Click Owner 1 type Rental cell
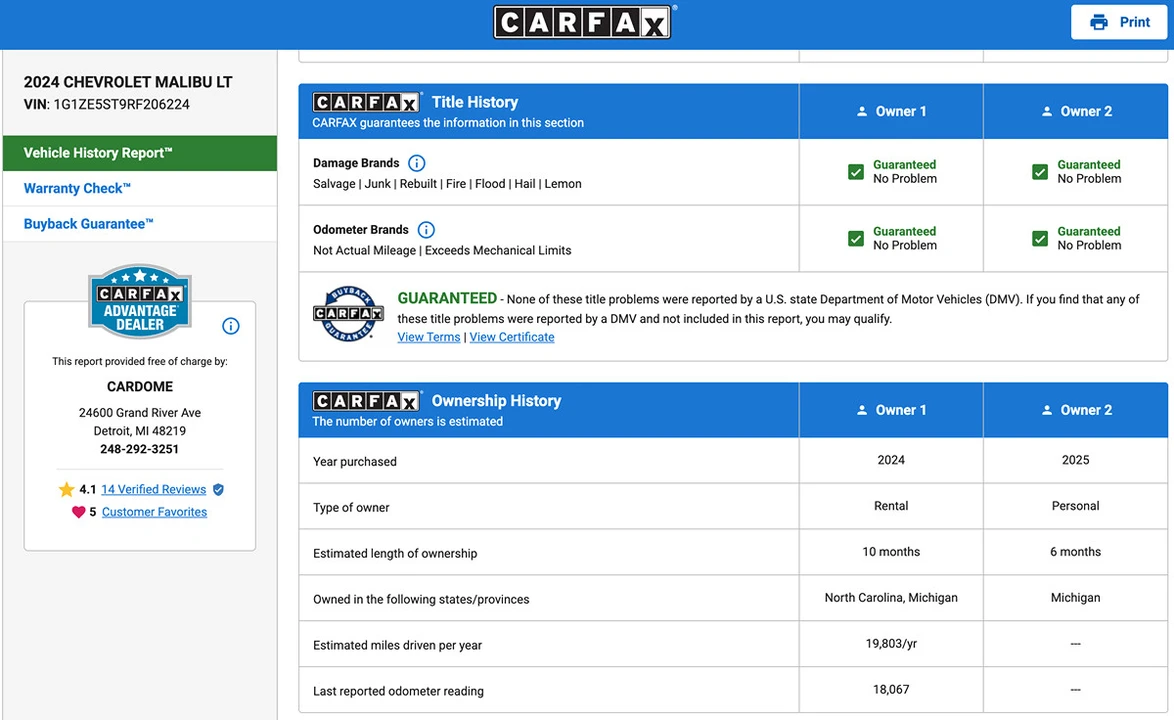 (891, 506)
